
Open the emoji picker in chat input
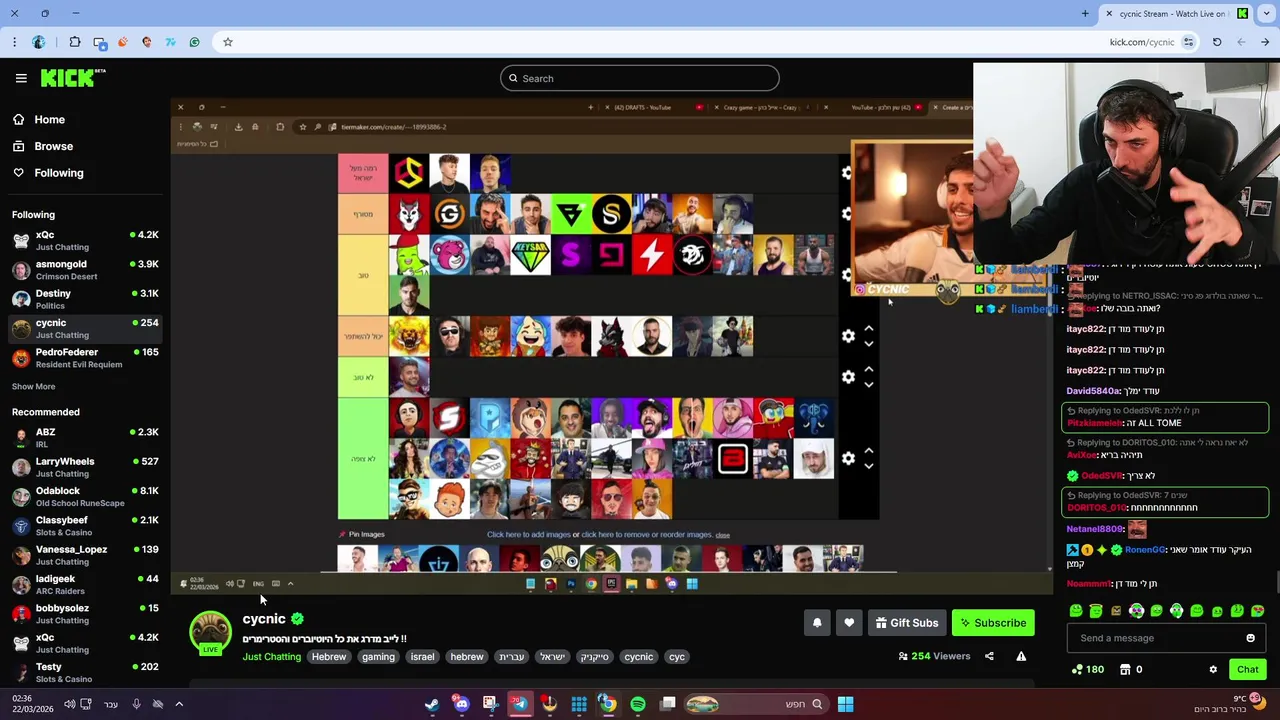[x=1250, y=638]
